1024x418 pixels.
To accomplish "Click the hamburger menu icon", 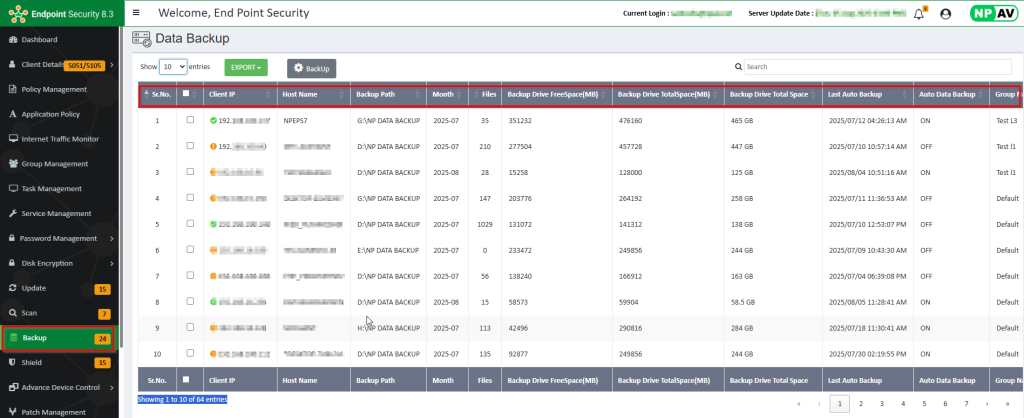I will click(136, 13).
